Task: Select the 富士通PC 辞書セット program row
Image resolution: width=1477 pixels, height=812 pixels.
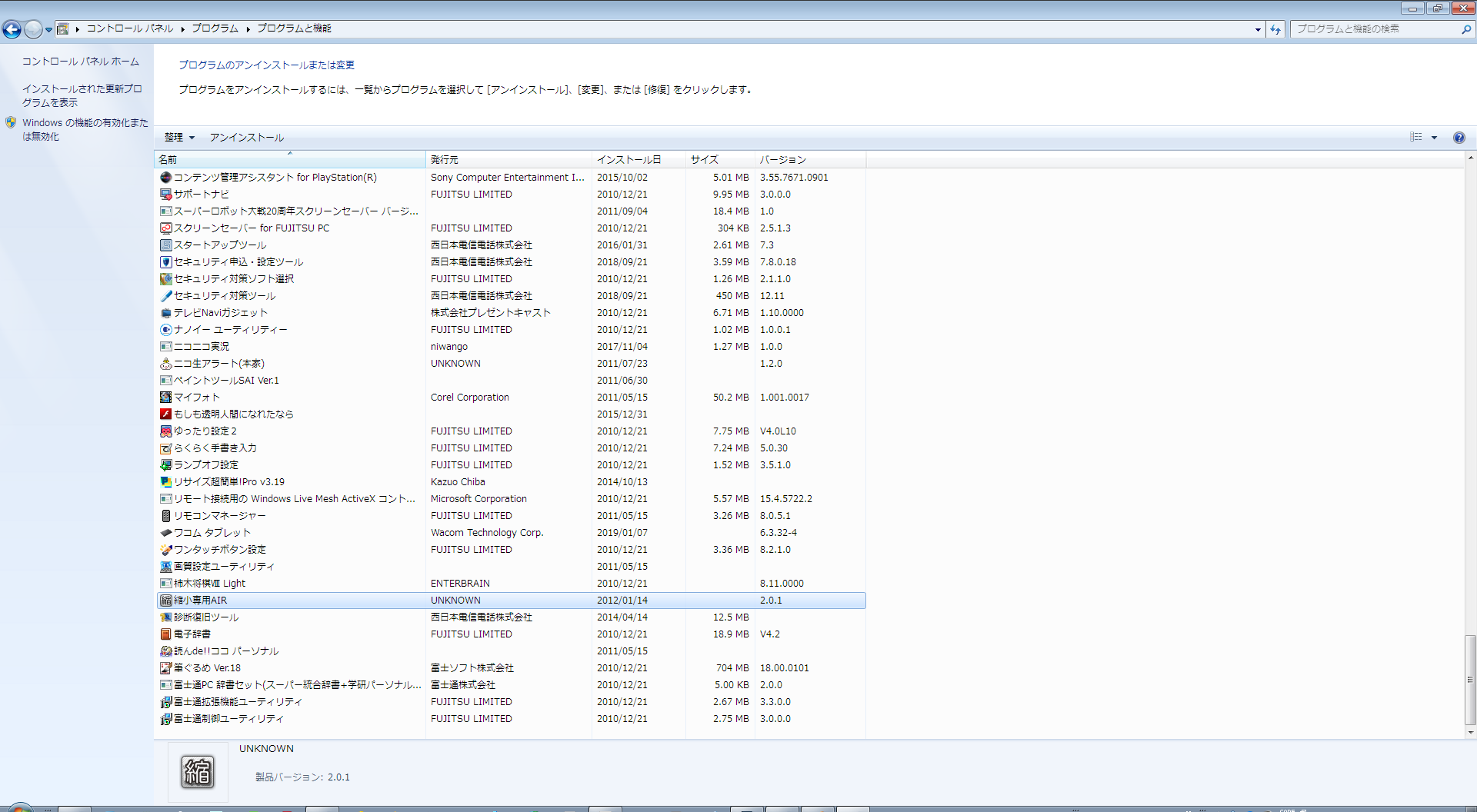Action: (511, 685)
